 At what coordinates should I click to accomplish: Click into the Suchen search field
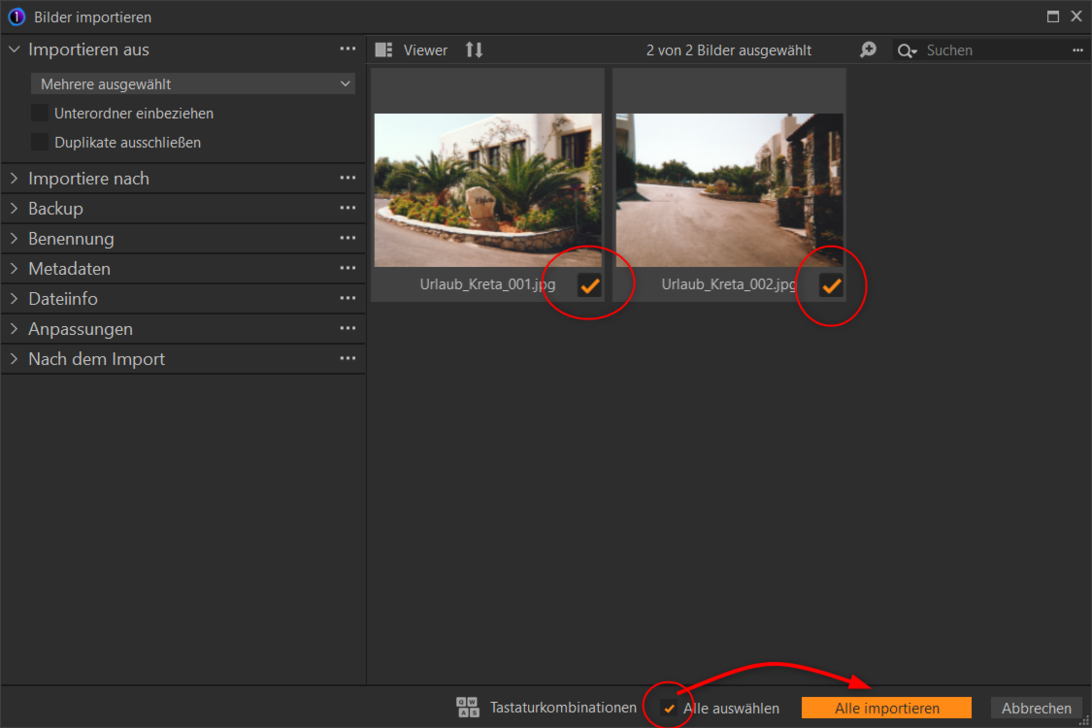point(990,50)
